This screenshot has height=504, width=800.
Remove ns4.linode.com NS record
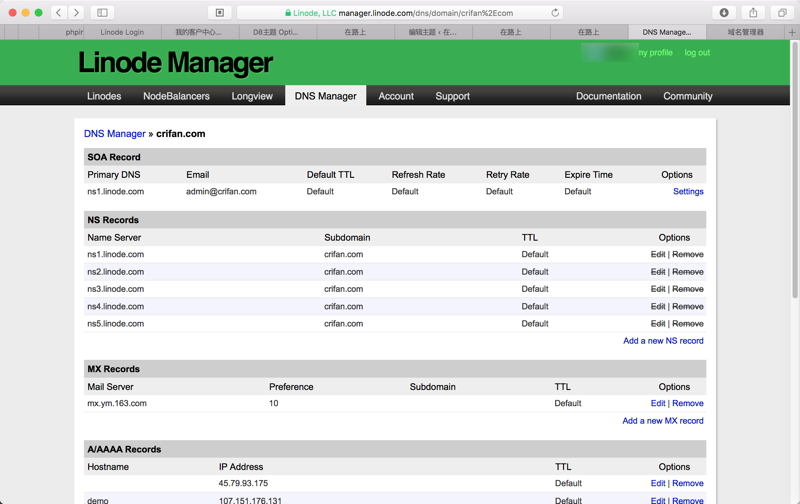tap(688, 306)
